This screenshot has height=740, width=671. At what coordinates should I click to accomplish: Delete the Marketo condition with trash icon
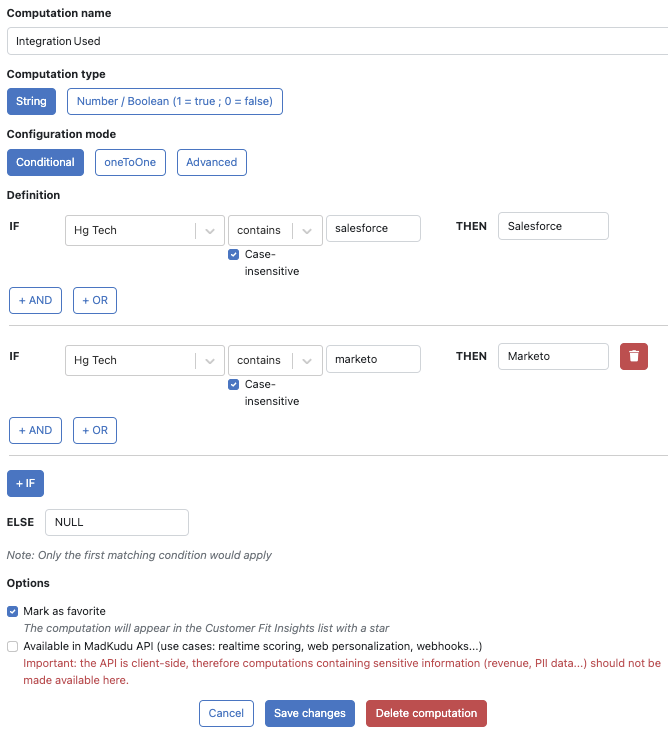(633, 356)
